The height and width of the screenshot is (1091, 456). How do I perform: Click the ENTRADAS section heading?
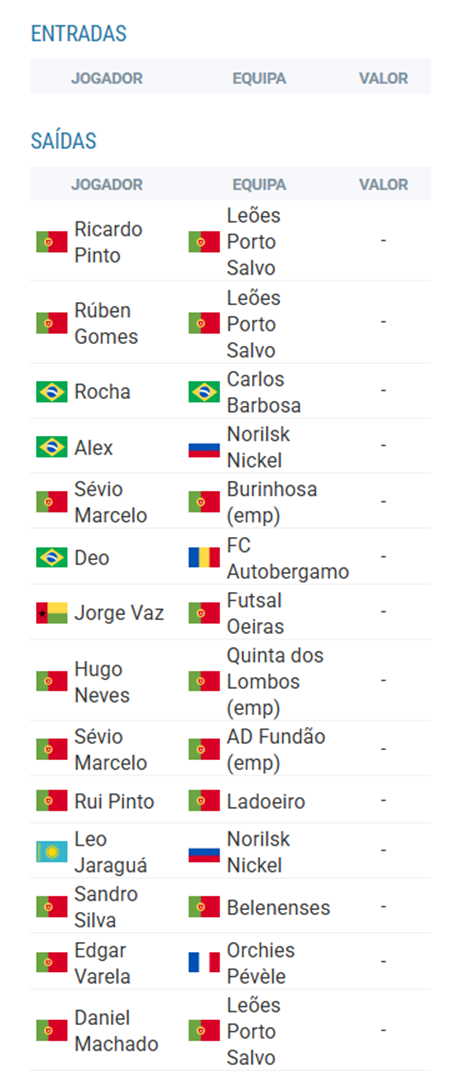point(79,34)
